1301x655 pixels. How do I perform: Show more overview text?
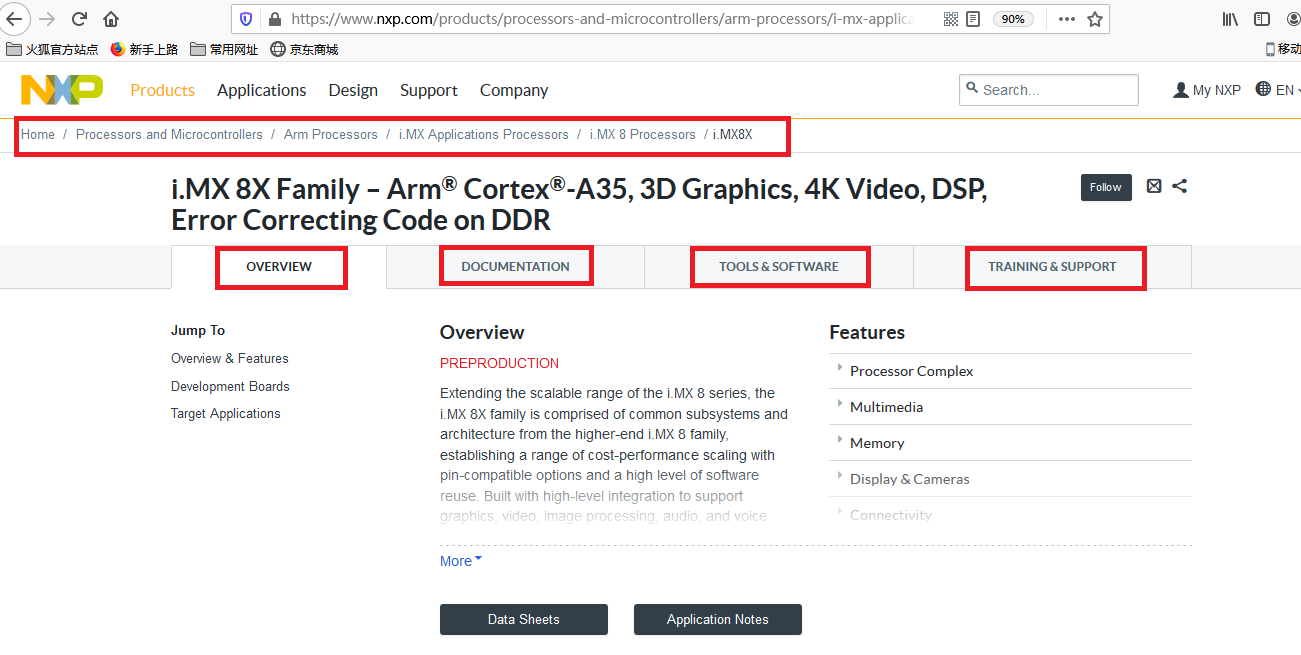[461, 561]
